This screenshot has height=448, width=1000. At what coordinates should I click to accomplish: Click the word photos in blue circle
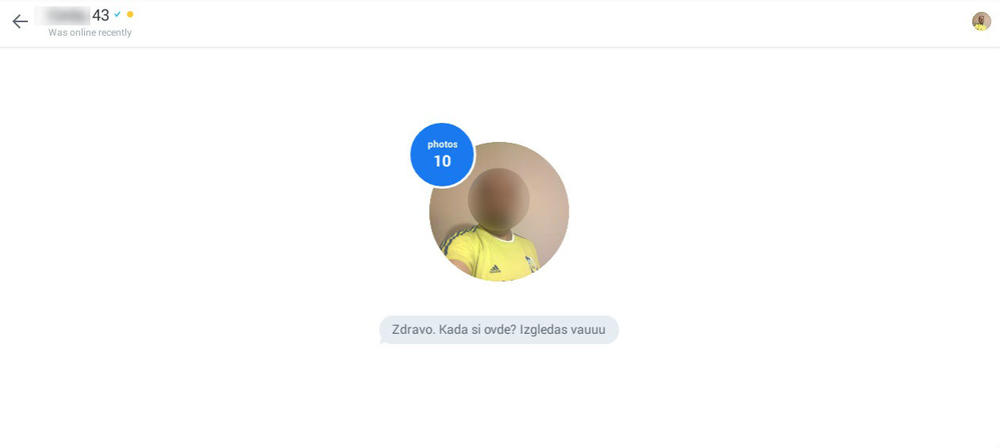442,145
